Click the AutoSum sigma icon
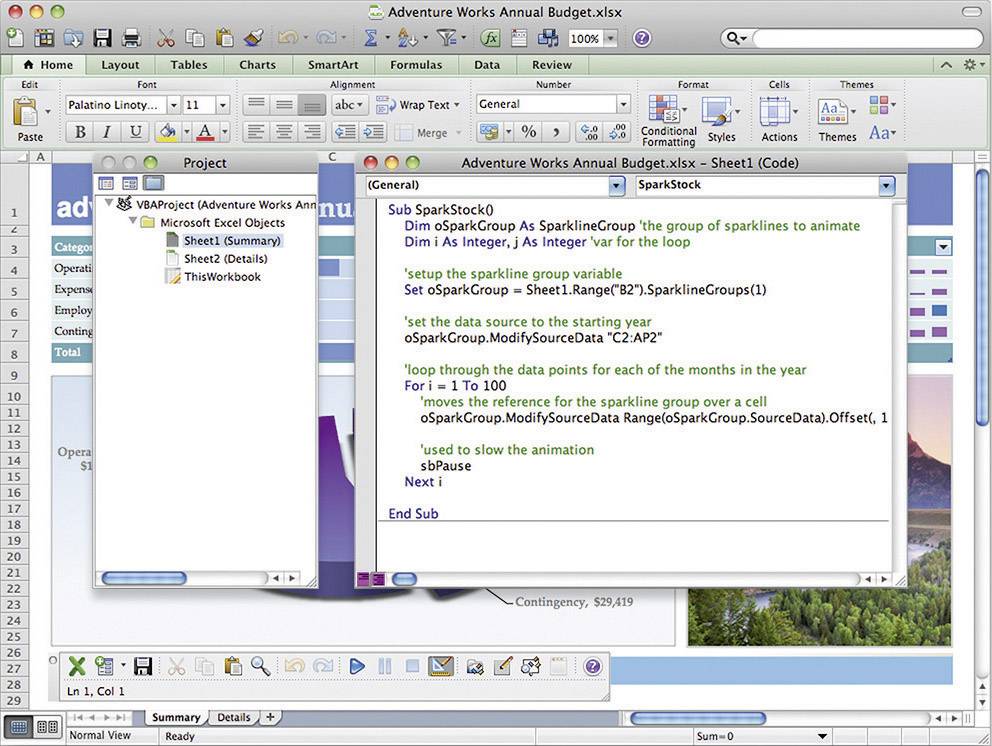Viewport: 992px width, 746px height. click(371, 39)
